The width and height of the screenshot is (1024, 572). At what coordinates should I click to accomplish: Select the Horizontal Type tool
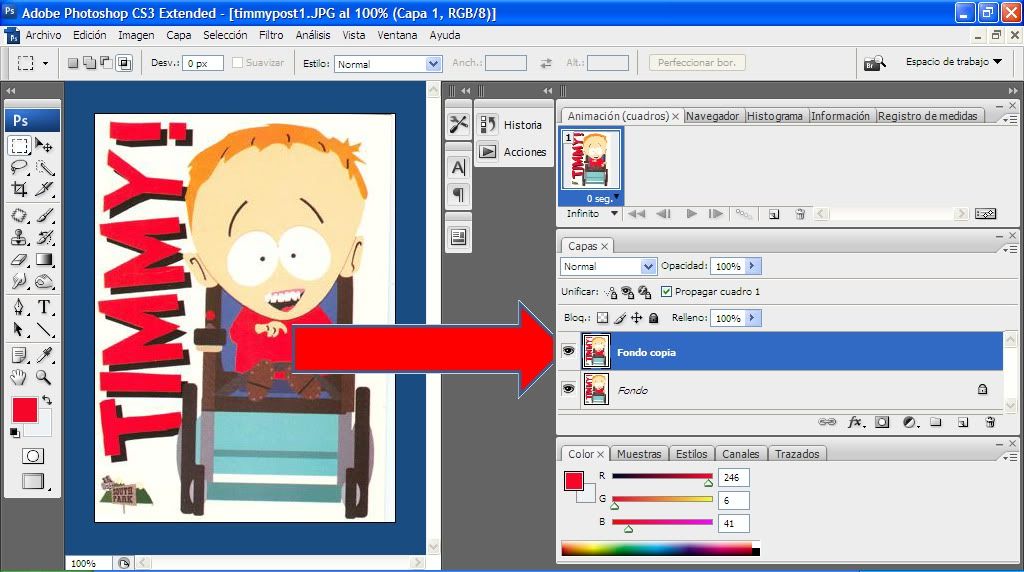coord(44,307)
